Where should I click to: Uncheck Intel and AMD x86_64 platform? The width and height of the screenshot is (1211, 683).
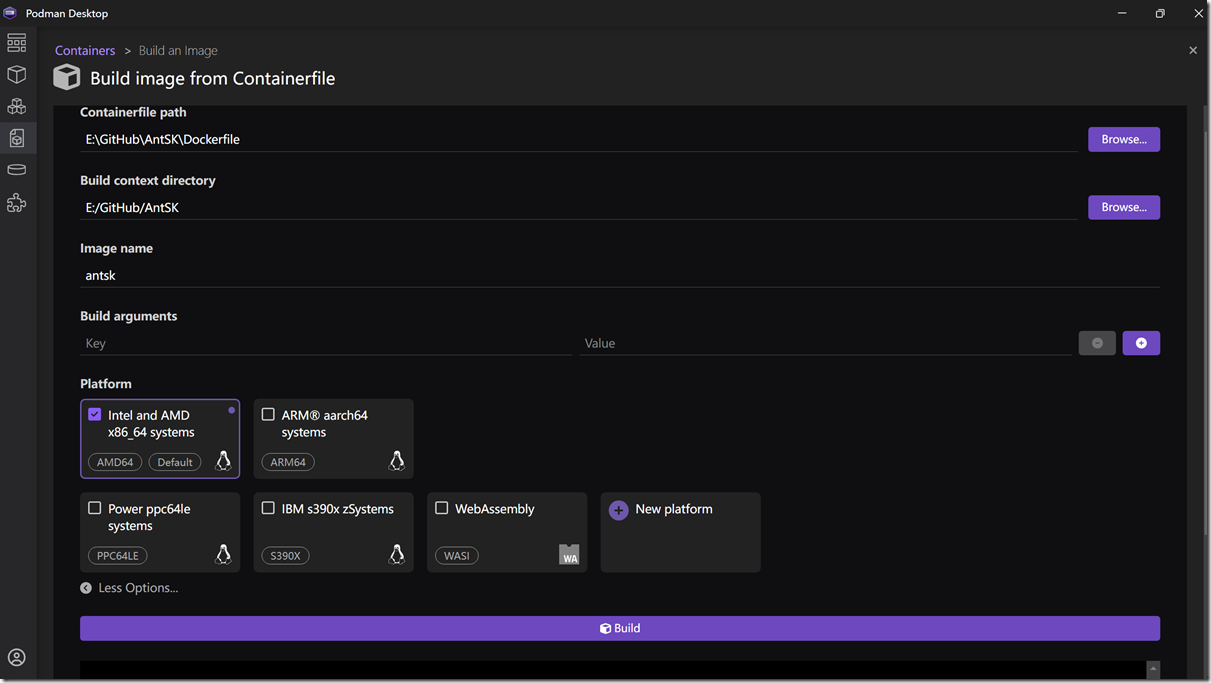(x=95, y=415)
